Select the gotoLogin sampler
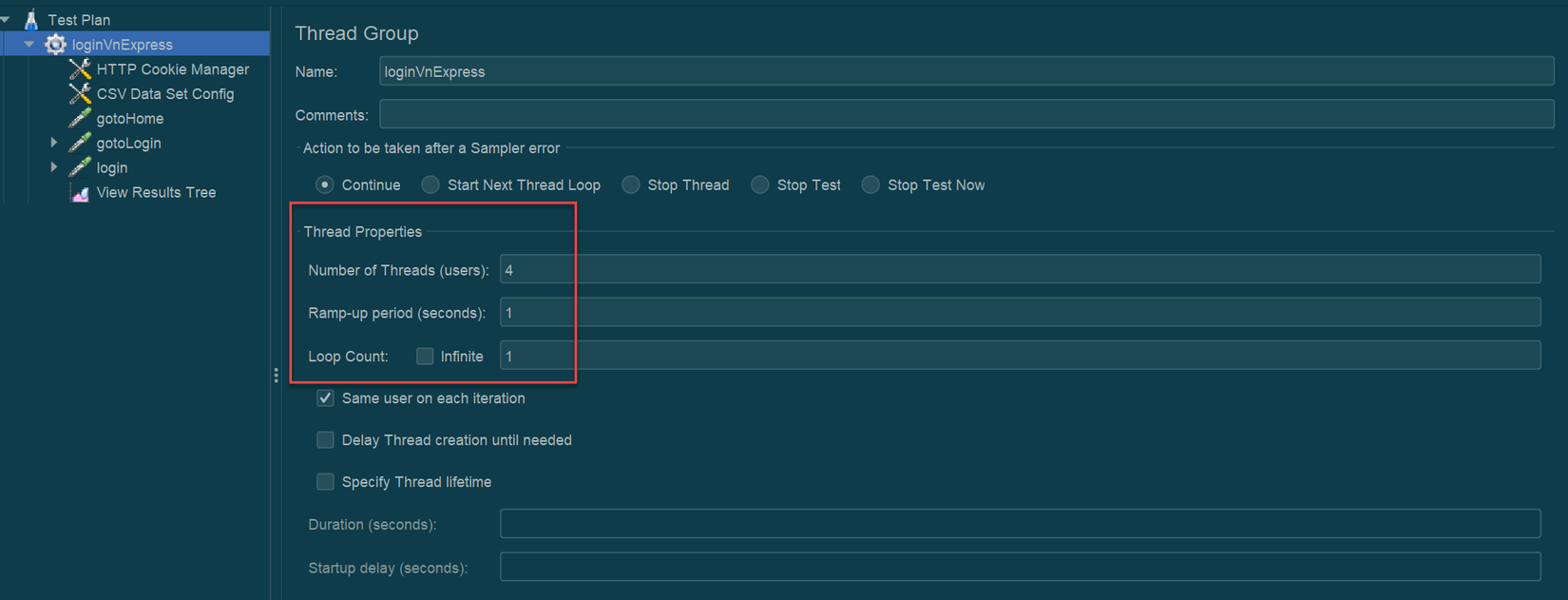The image size is (1568, 600). tap(128, 144)
